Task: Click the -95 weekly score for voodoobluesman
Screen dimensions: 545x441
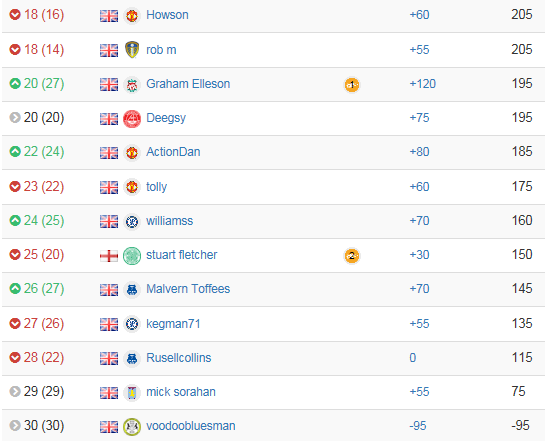Action: click(418, 426)
